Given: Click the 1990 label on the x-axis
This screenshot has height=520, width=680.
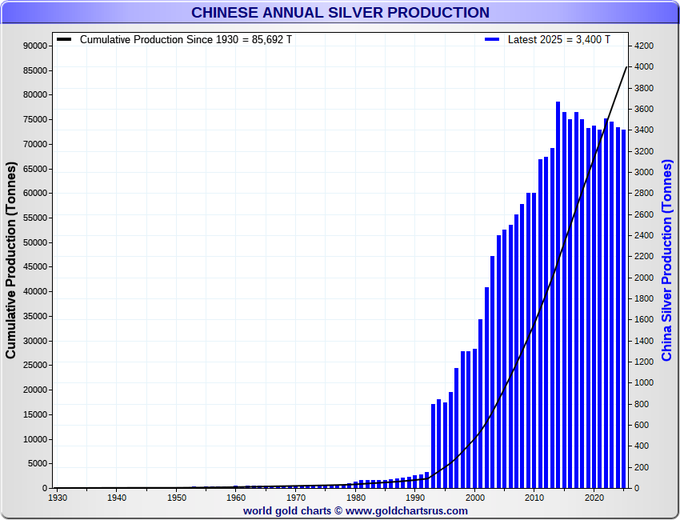Looking at the screenshot, I should click(x=415, y=497).
